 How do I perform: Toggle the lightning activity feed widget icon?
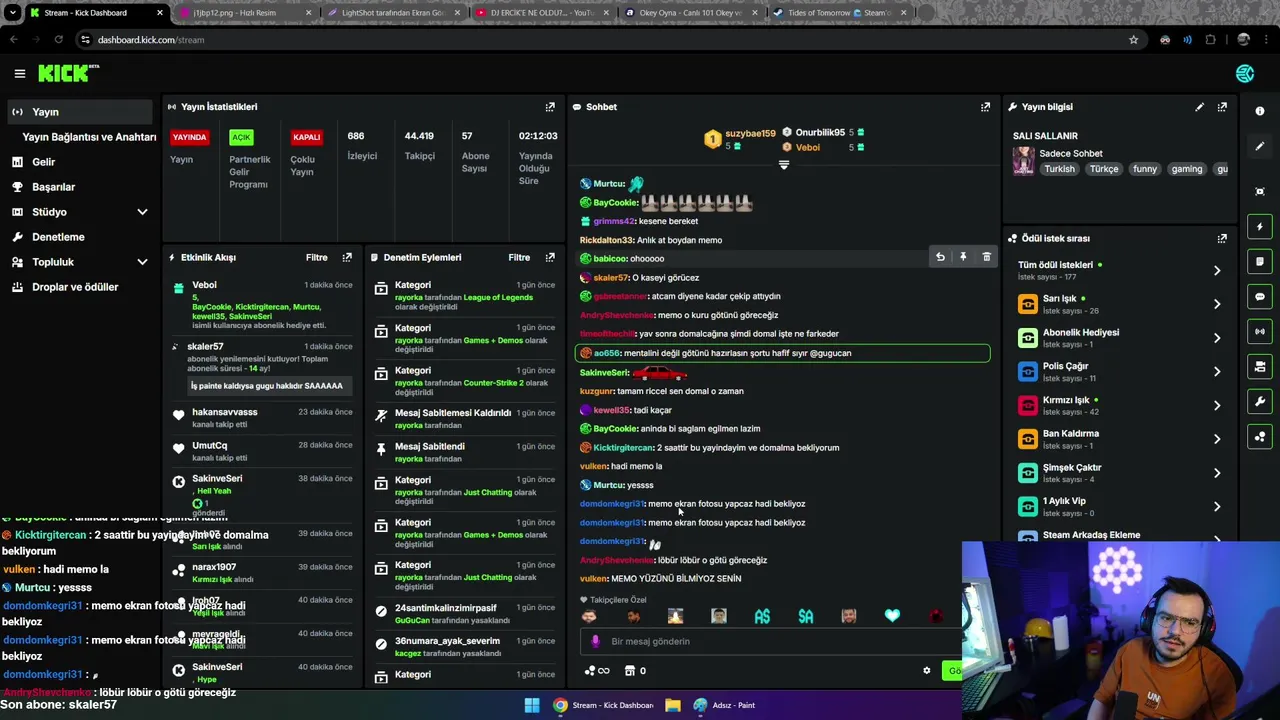(x=1260, y=227)
